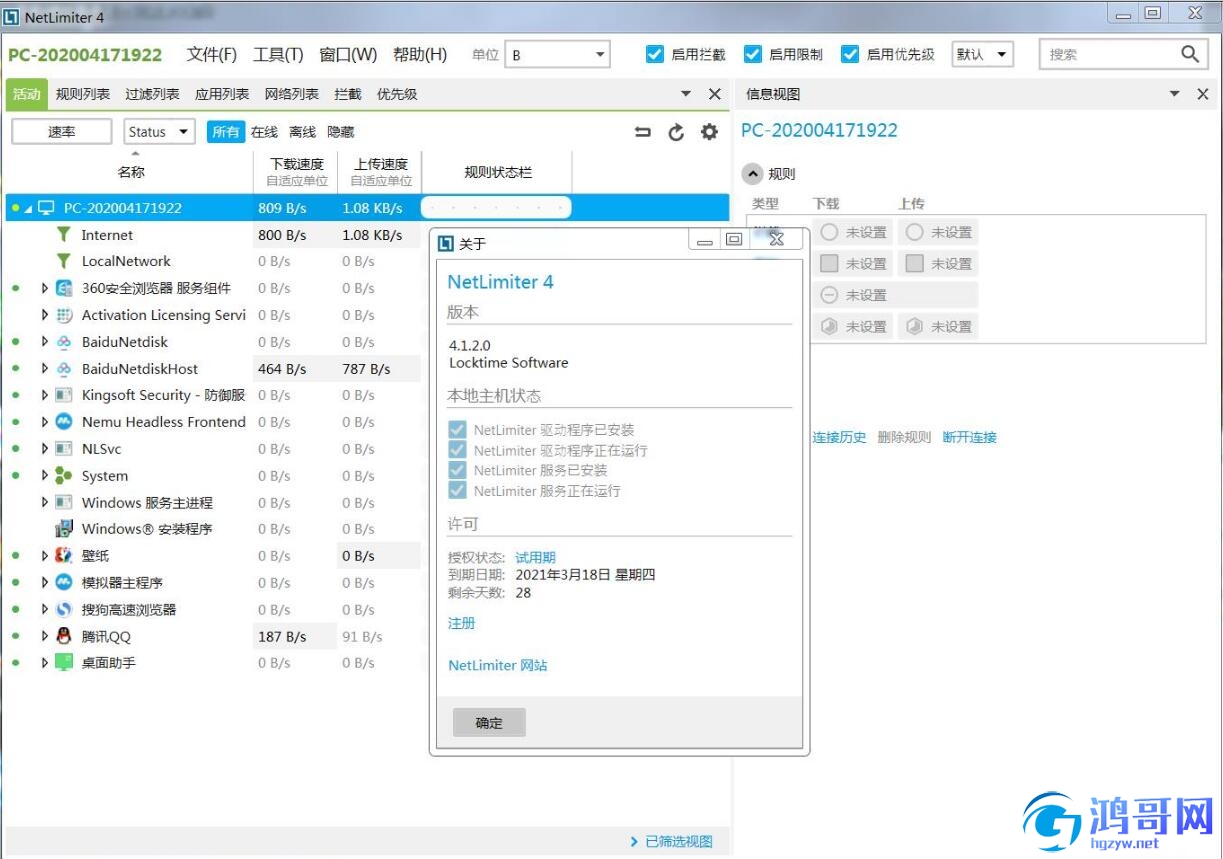Open the settings gear in activity toolbar
This screenshot has width=1223, height=859.
click(709, 132)
